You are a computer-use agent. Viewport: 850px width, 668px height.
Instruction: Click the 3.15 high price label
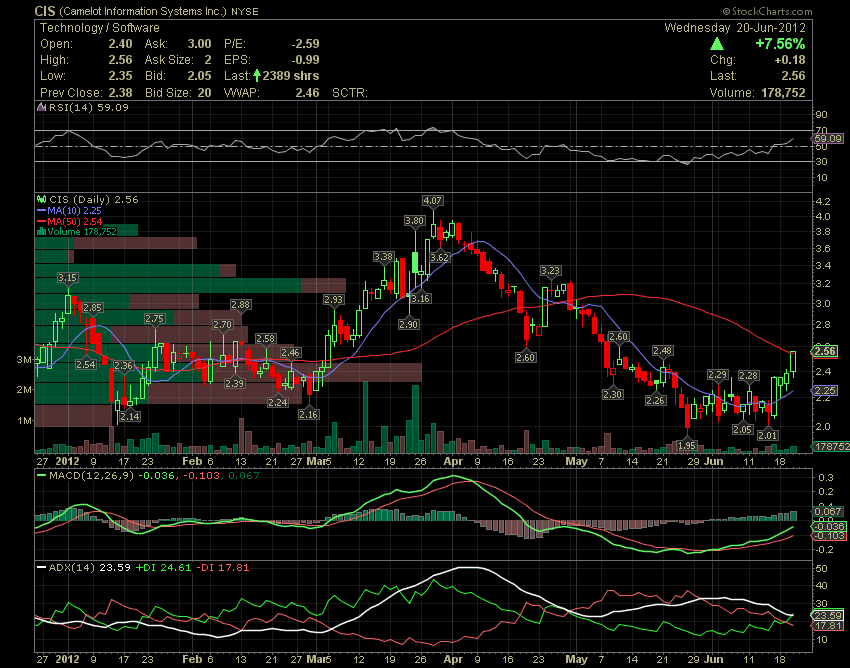coord(68,278)
